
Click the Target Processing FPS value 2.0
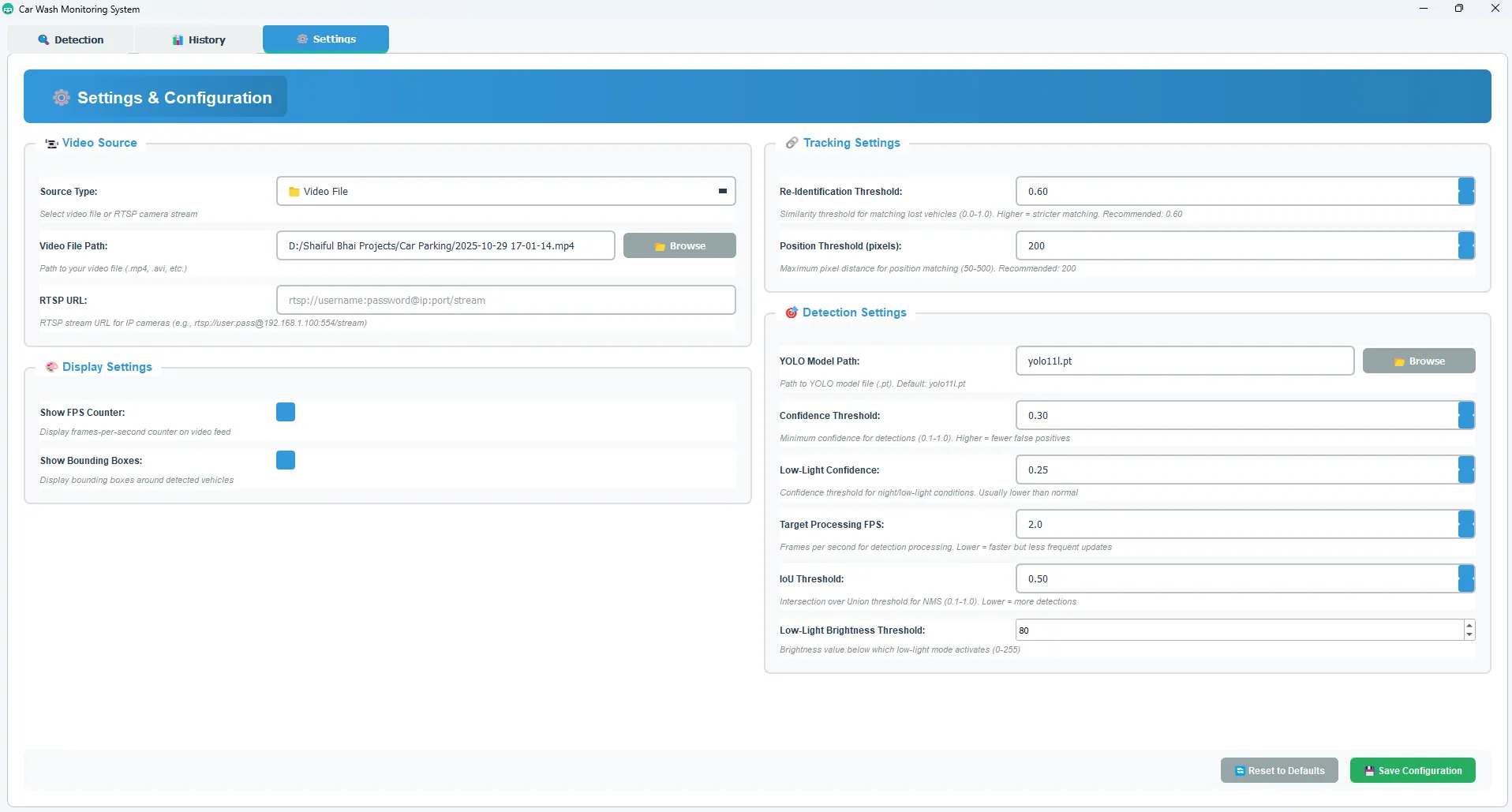[1035, 524]
